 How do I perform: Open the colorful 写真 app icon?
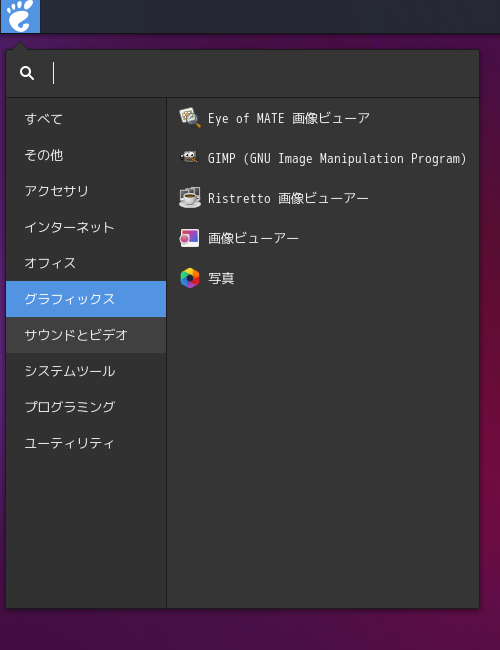click(190, 278)
